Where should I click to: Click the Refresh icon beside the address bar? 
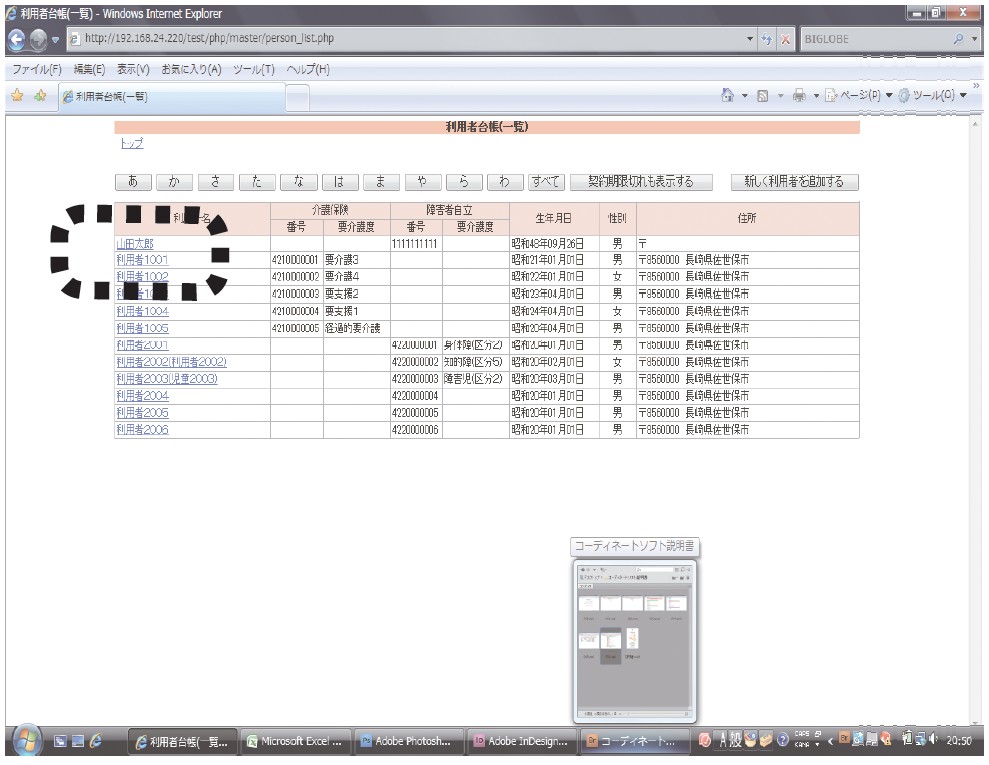766,39
